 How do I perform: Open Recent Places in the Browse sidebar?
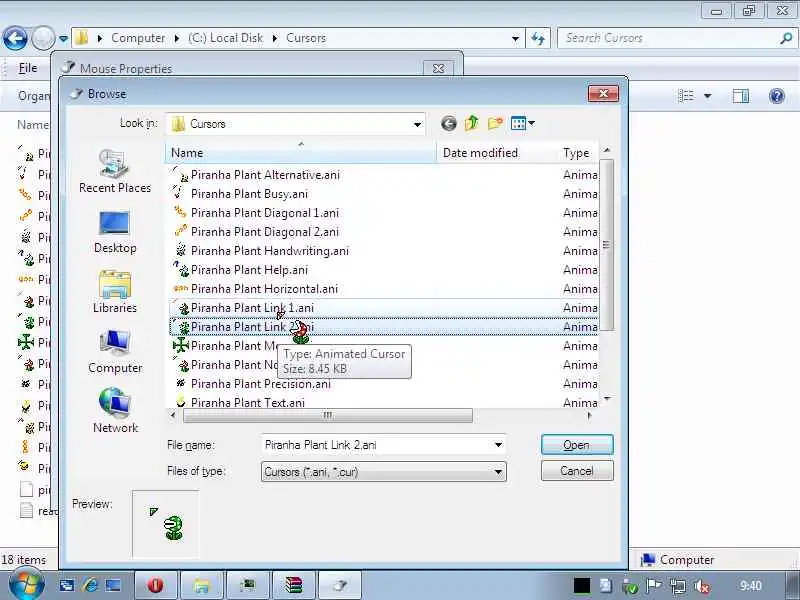115,171
